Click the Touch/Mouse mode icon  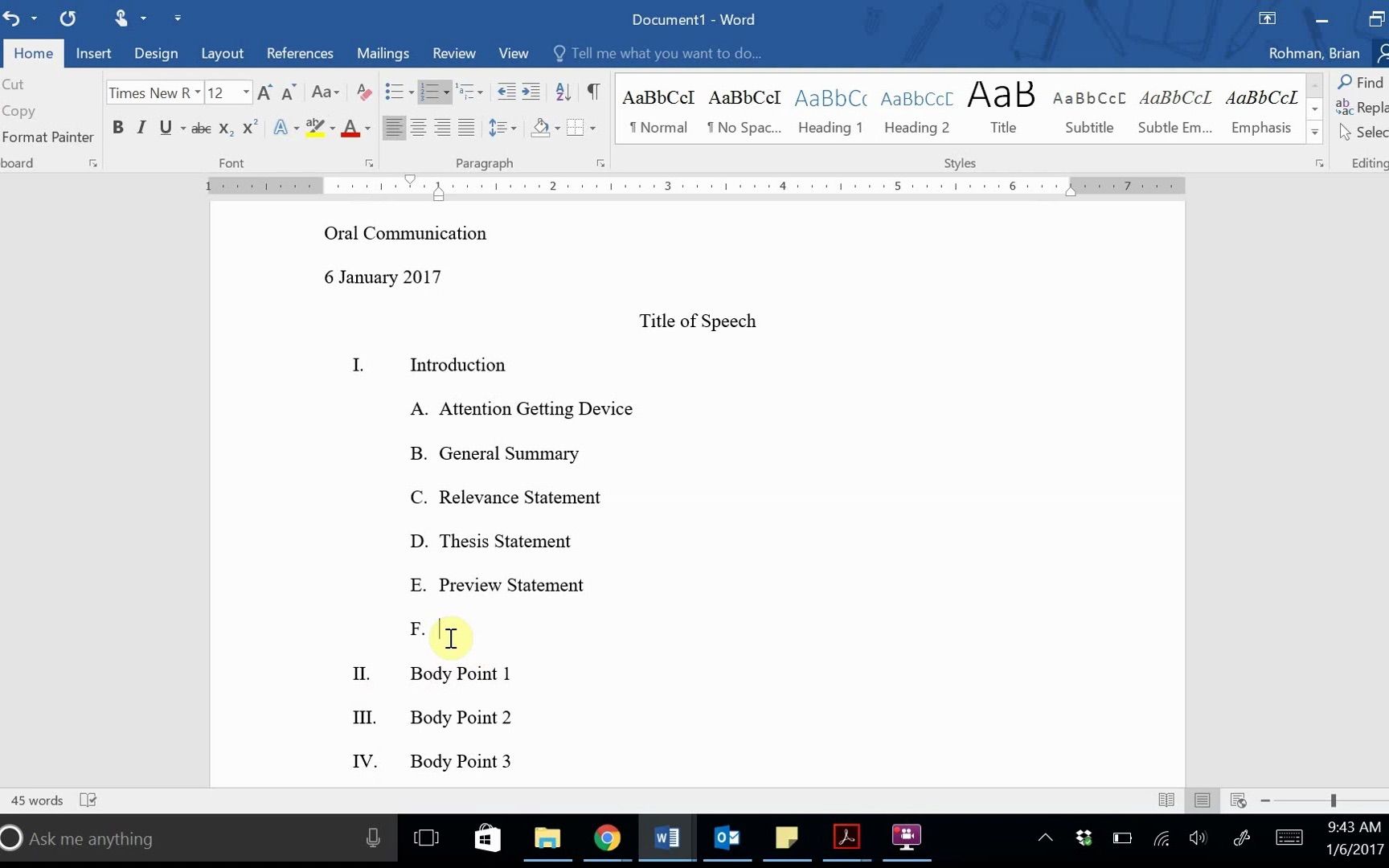pyautogui.click(x=121, y=18)
